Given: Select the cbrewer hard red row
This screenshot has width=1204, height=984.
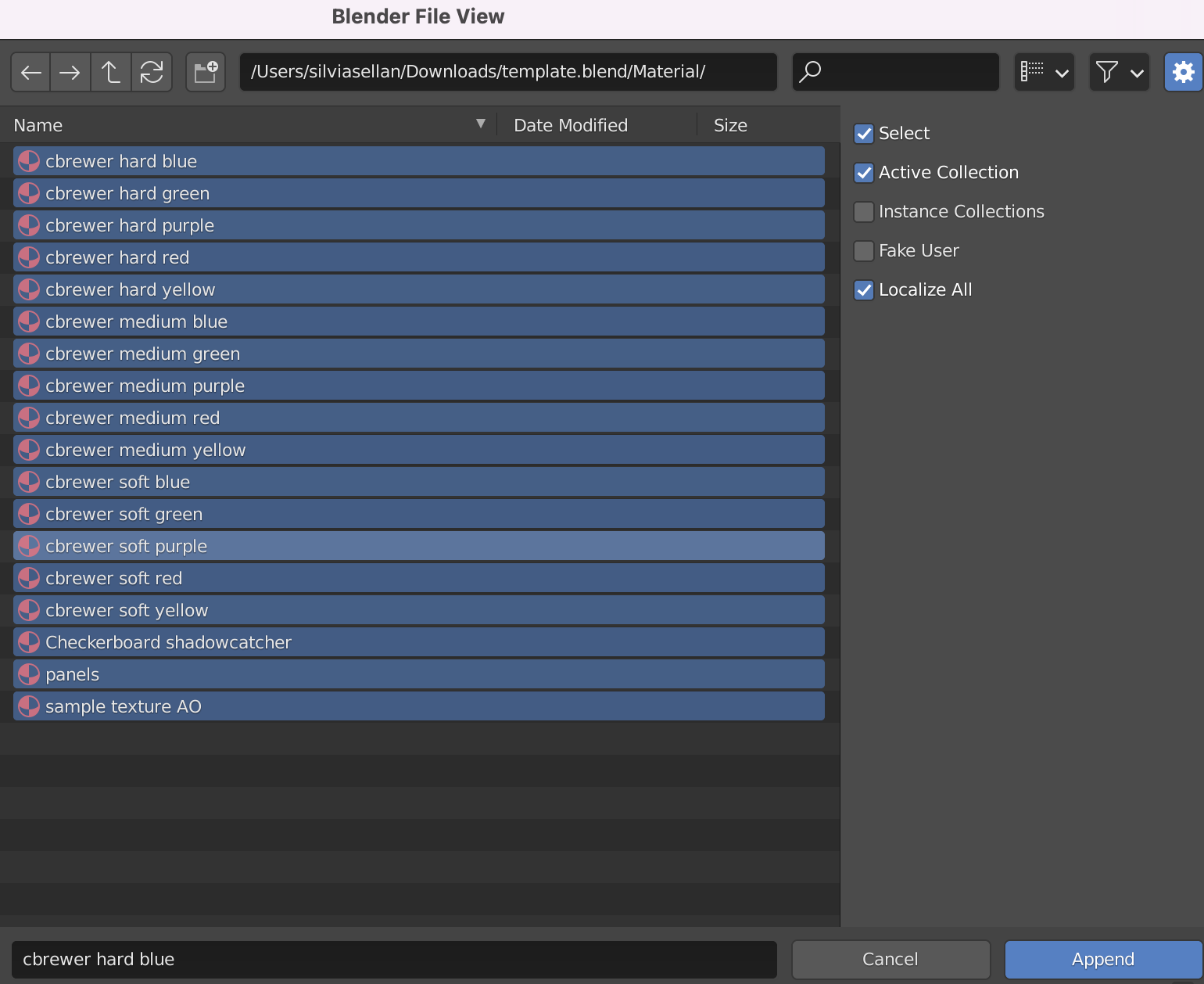Looking at the screenshot, I should [419, 257].
